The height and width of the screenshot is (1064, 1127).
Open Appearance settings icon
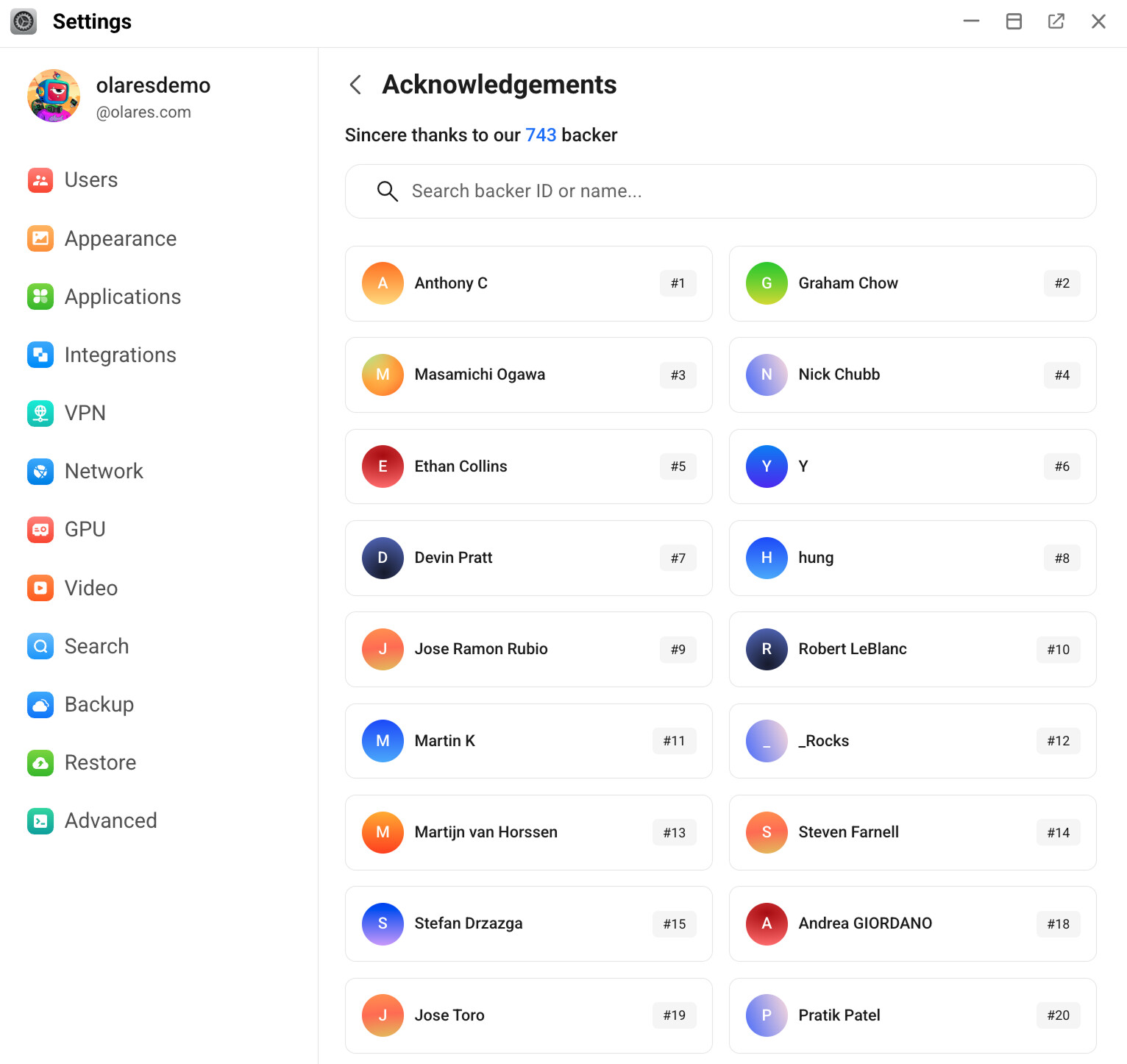pyautogui.click(x=40, y=238)
